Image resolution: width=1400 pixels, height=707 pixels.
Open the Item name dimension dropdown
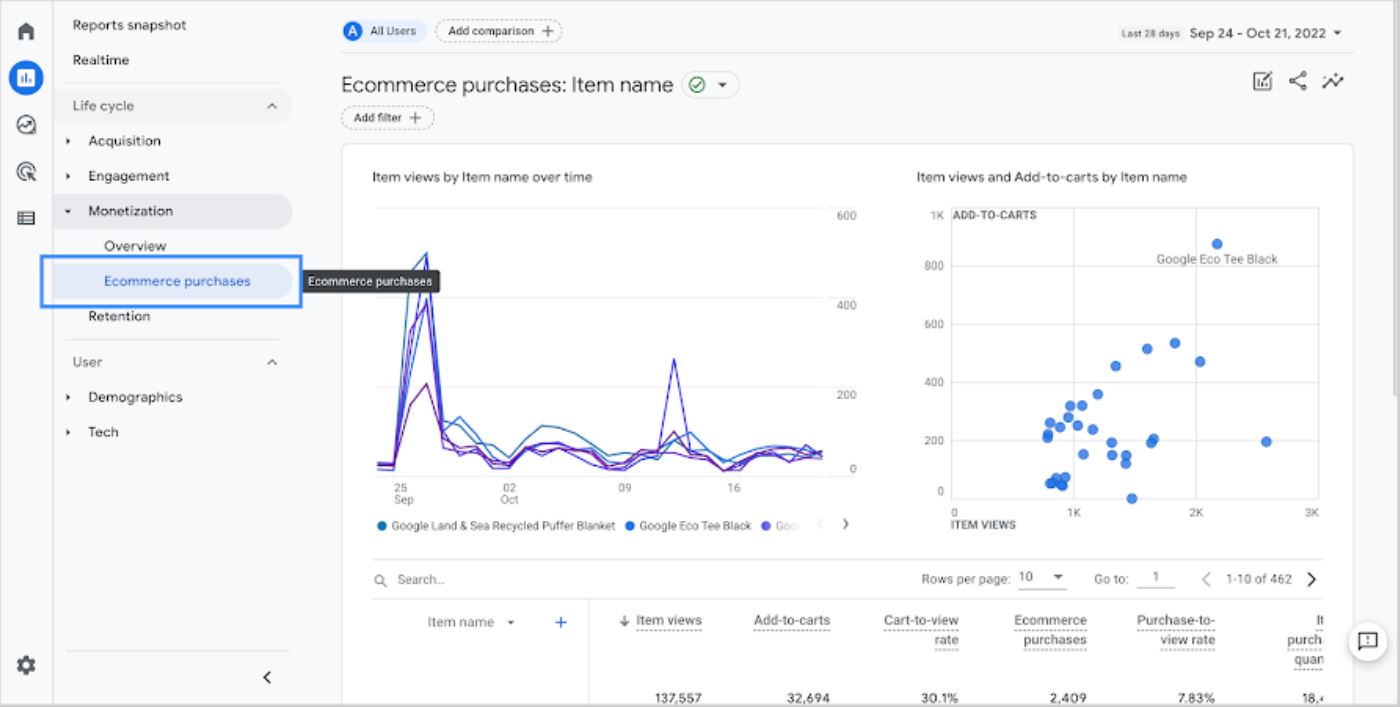tap(471, 622)
